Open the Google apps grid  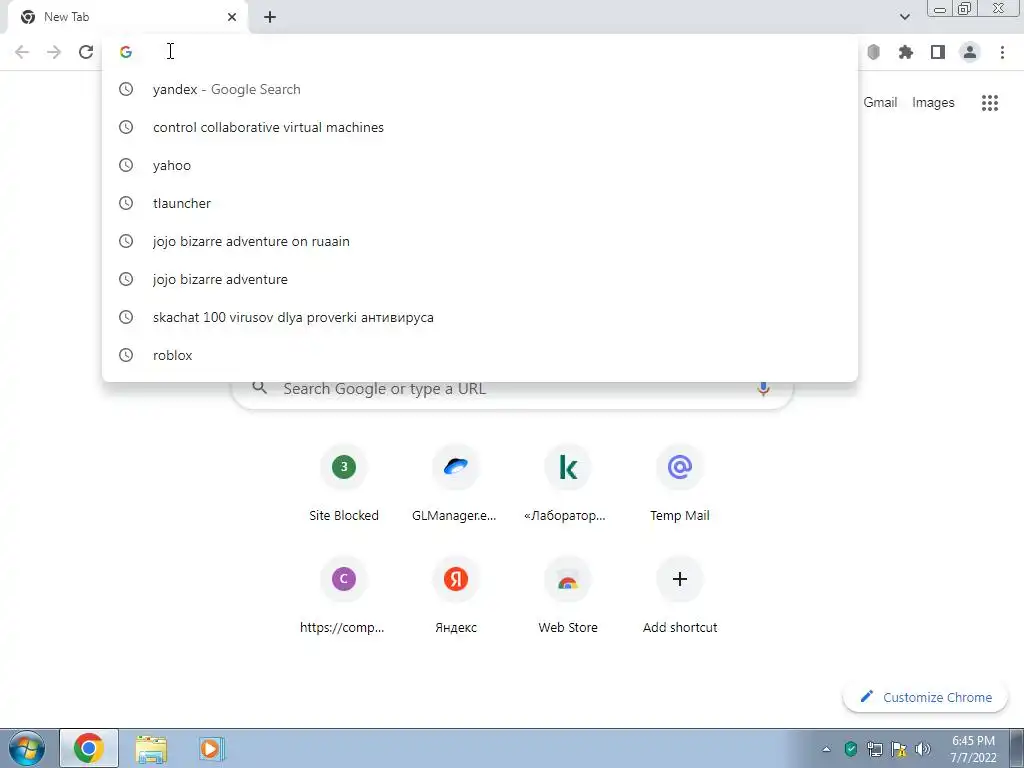click(989, 103)
